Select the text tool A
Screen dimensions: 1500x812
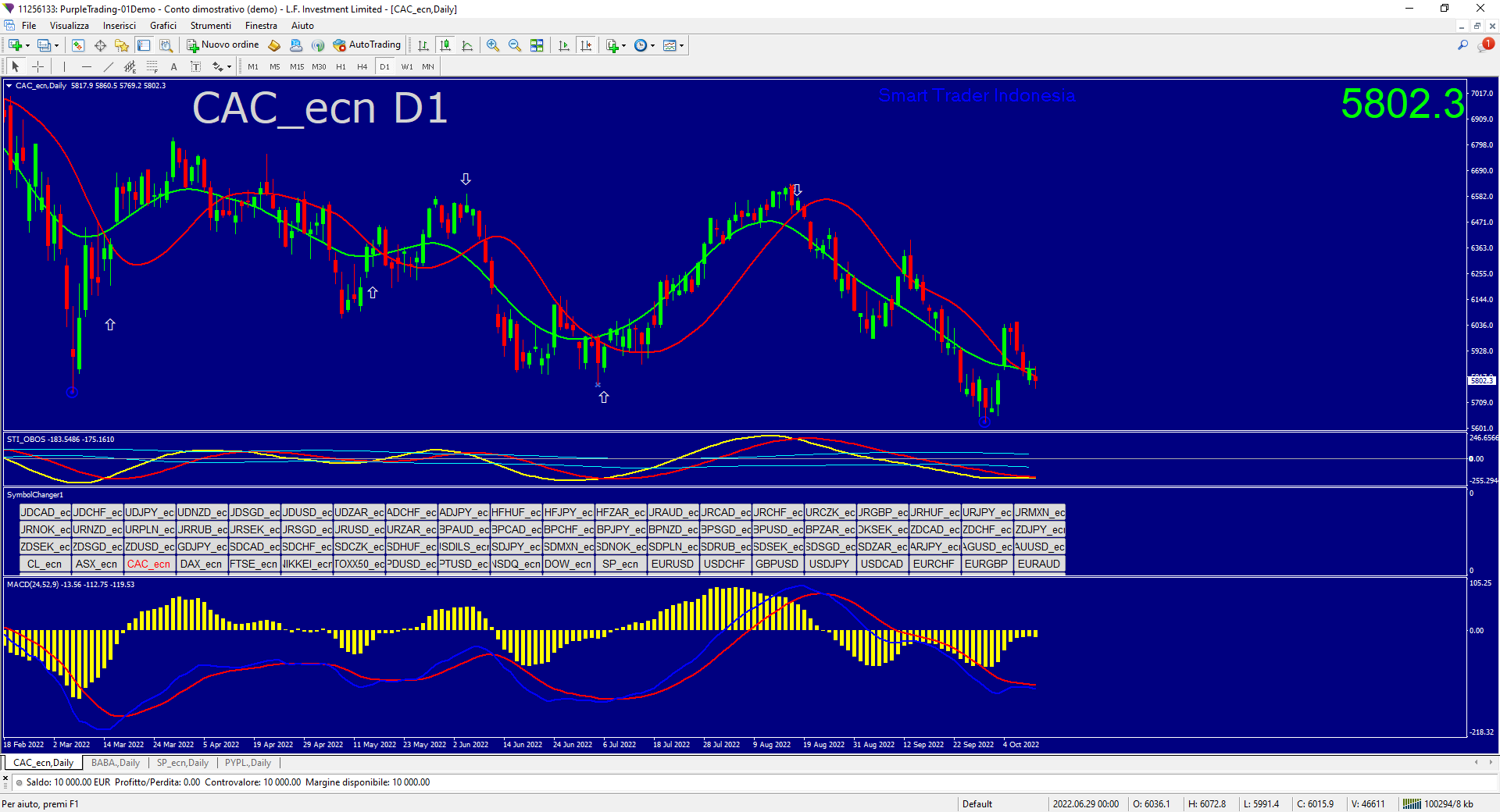(174, 67)
